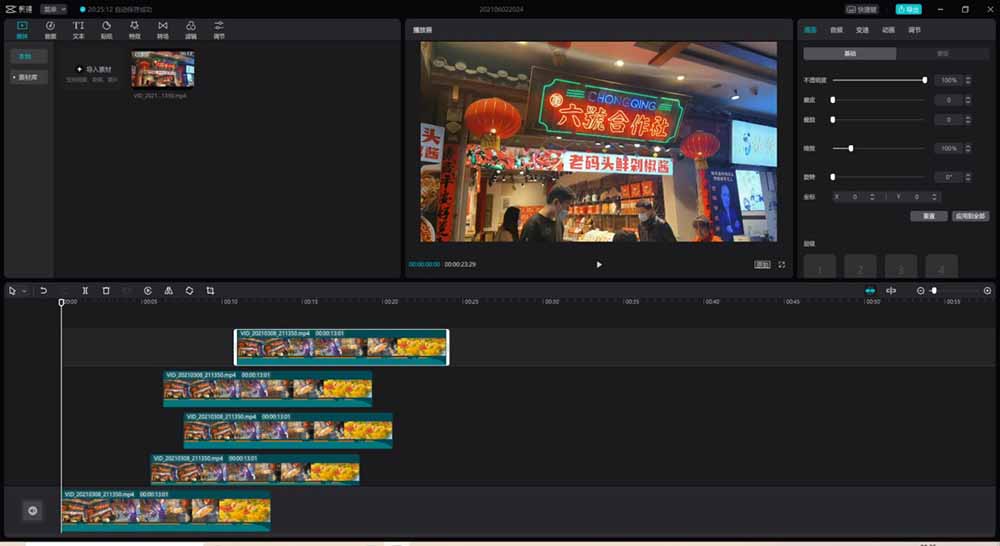Screen dimensions: 1000x546
Task: Open fullscreen preview mode
Action: (x=782, y=265)
